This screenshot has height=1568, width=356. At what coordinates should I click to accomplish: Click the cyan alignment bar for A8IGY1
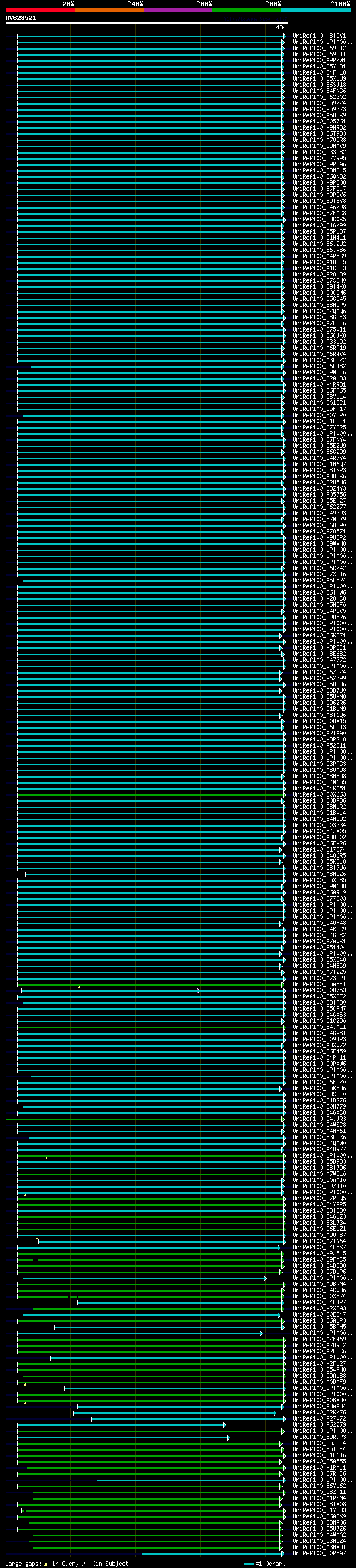click(x=151, y=37)
